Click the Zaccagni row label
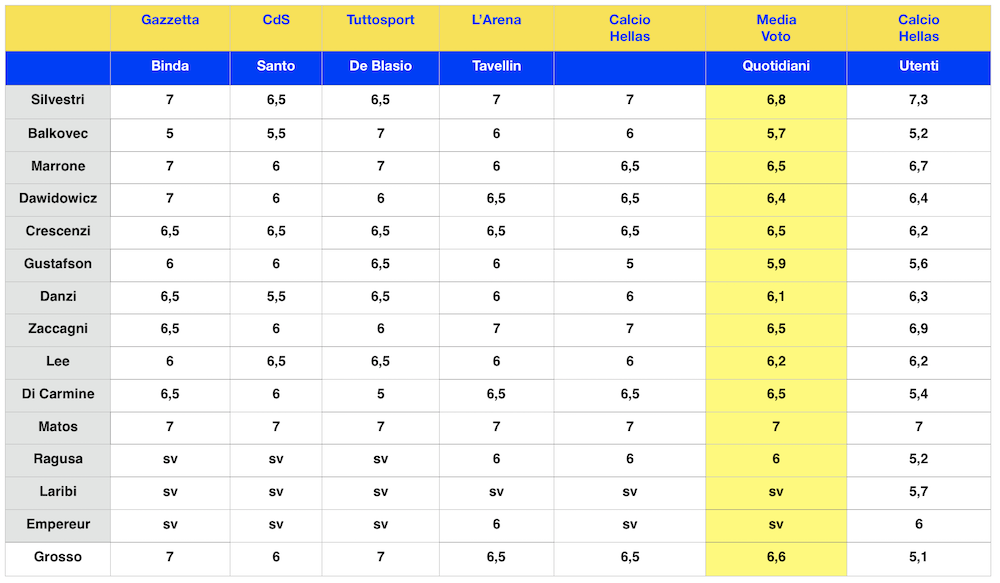The height and width of the screenshot is (583, 1000). [x=58, y=329]
